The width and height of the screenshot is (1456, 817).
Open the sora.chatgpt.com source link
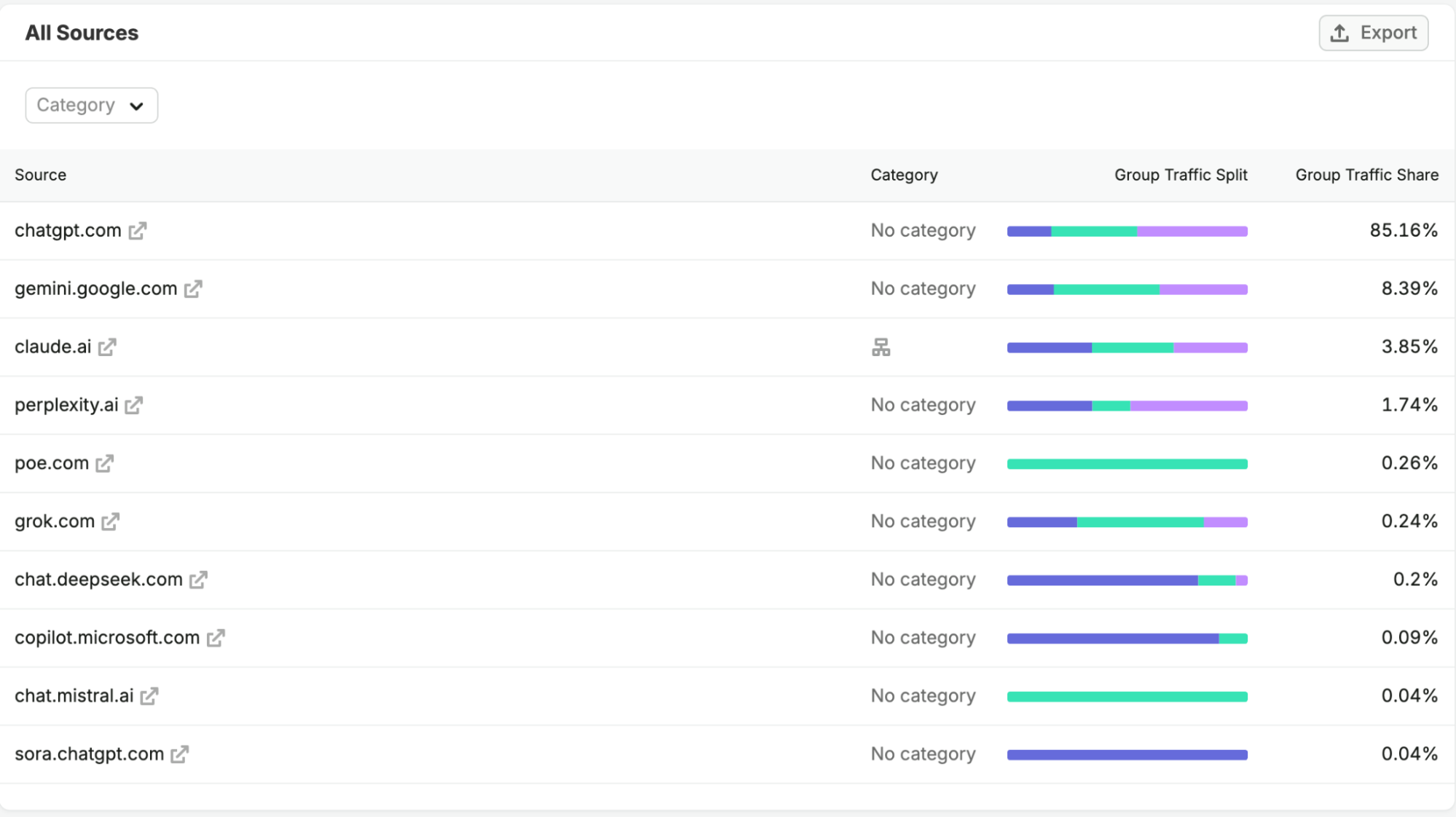[x=90, y=754]
